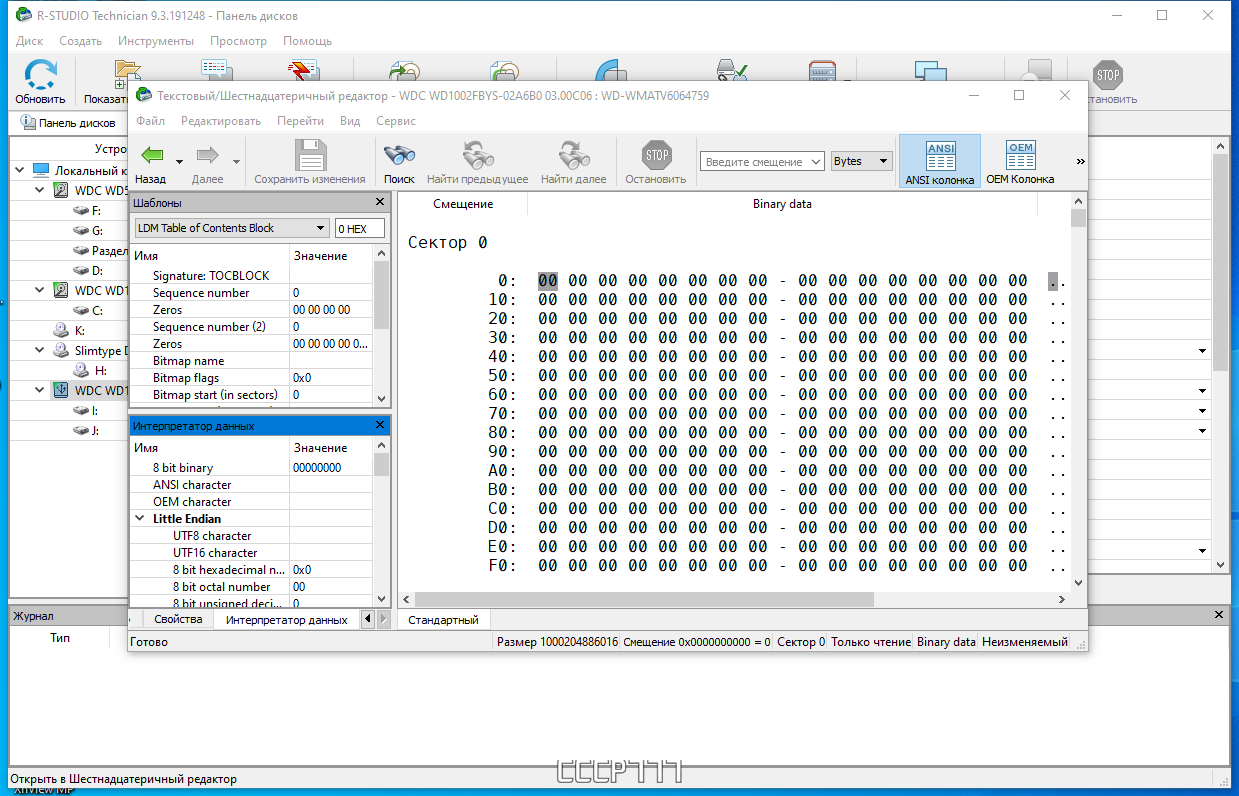Select the G: partition
The height and width of the screenshot is (796, 1239).
[97, 230]
